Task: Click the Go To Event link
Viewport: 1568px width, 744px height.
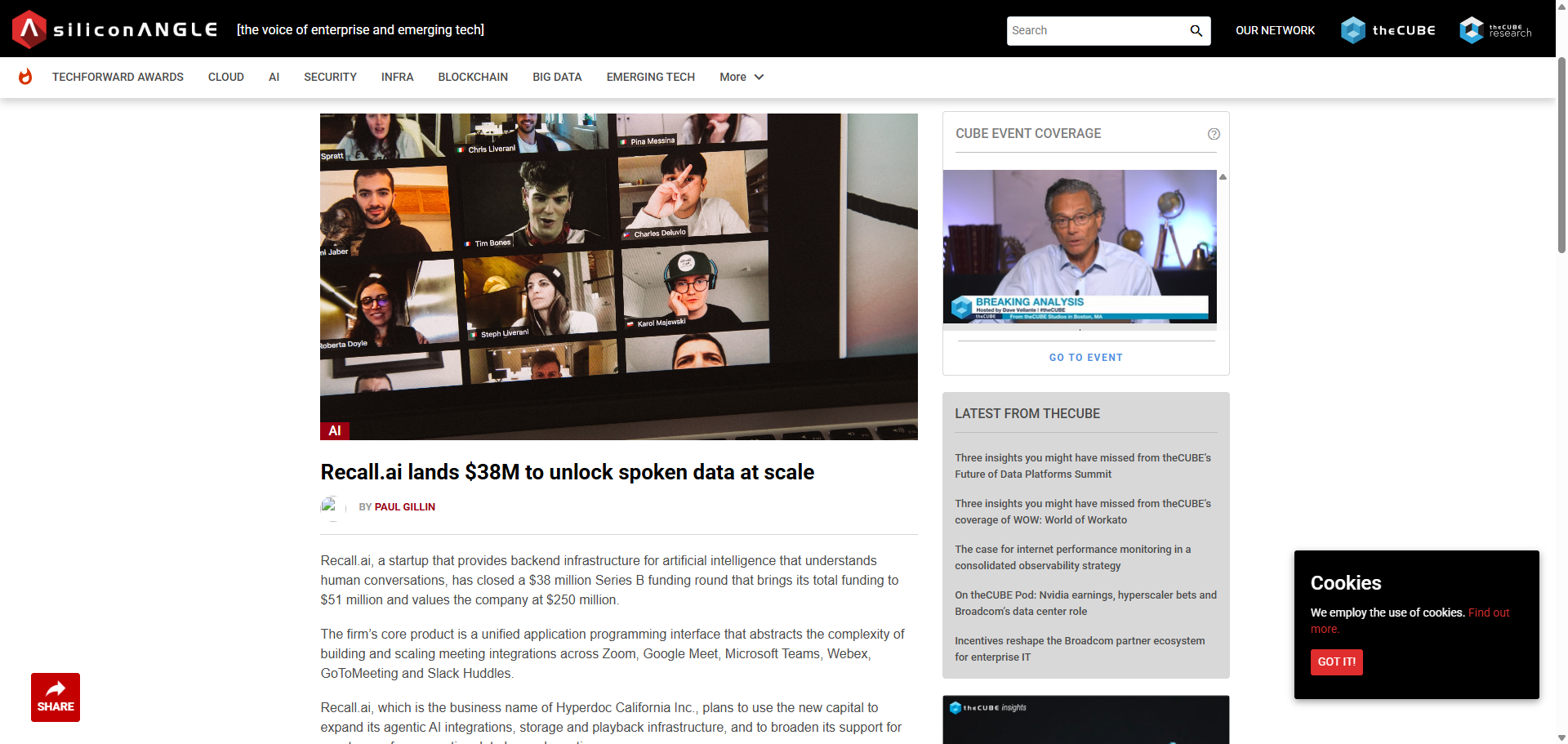Action: pos(1085,358)
